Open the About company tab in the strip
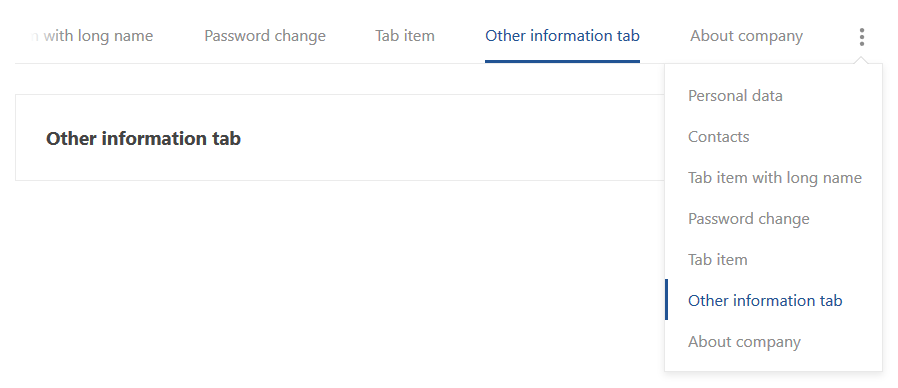Image resolution: width=898 pixels, height=388 pixels. coord(746,36)
